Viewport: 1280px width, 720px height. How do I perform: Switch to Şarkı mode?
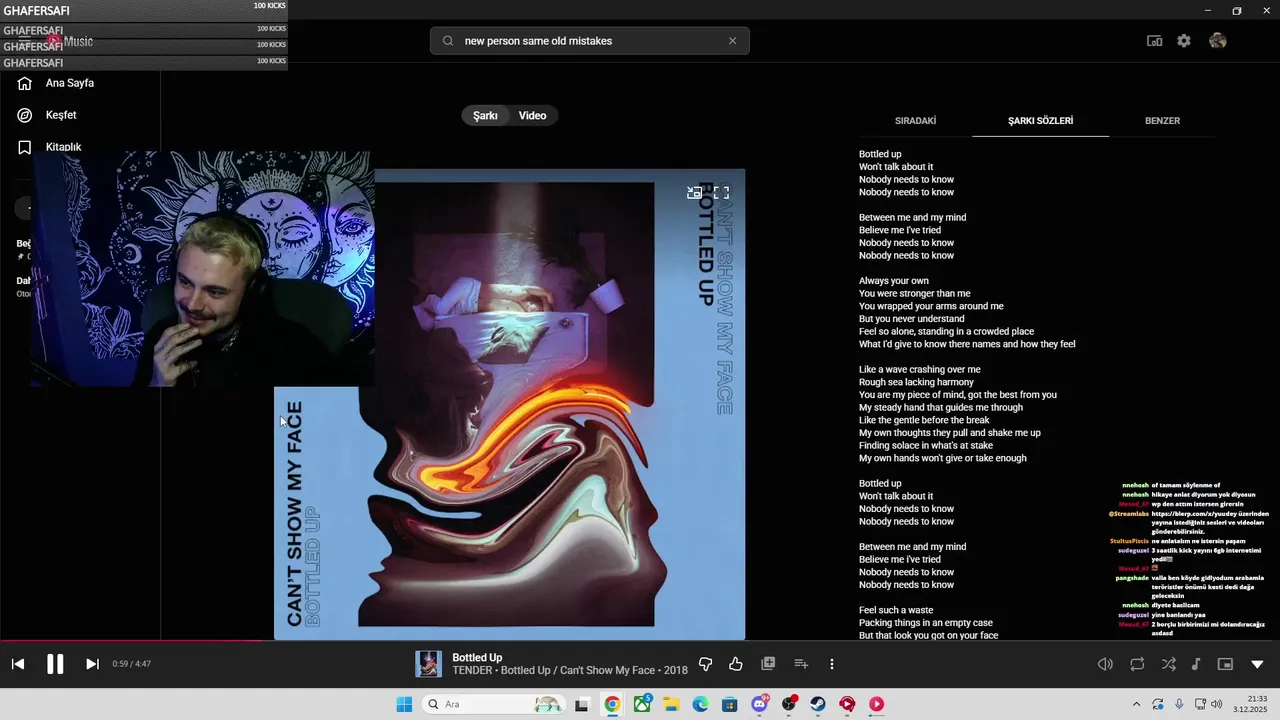pos(485,116)
